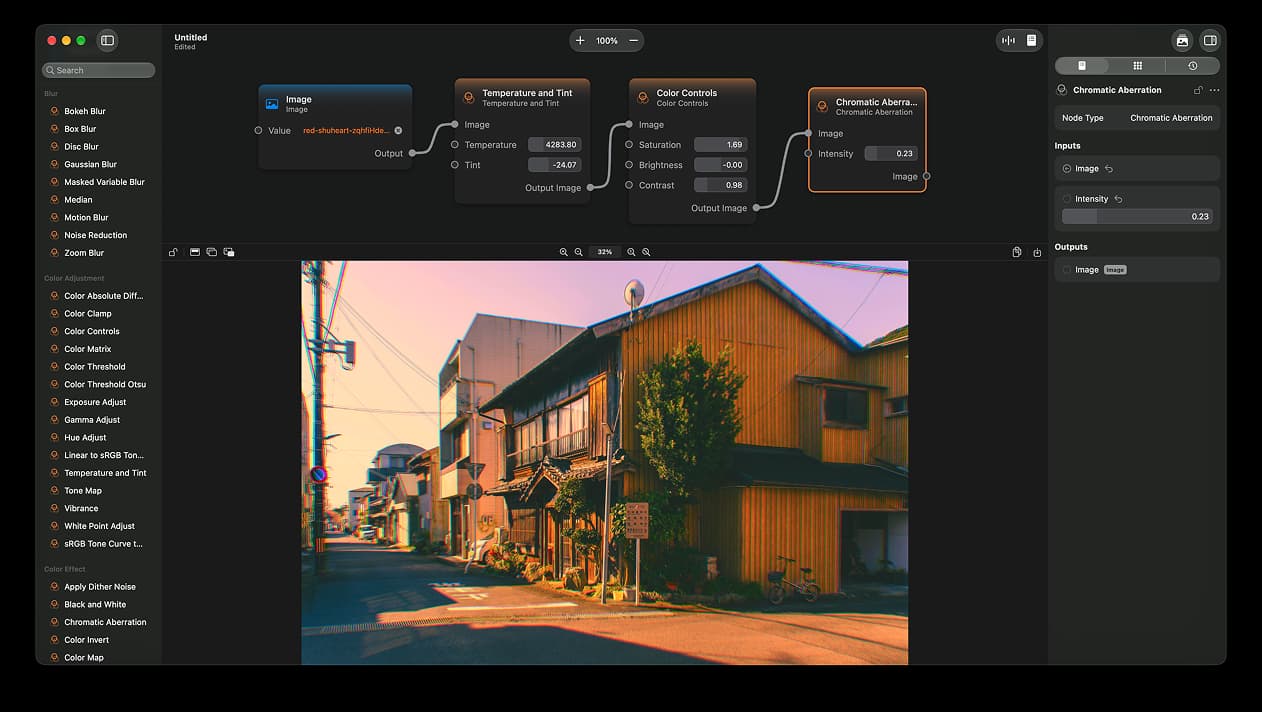Click the Hue Adjust filter icon

[x=55, y=438]
